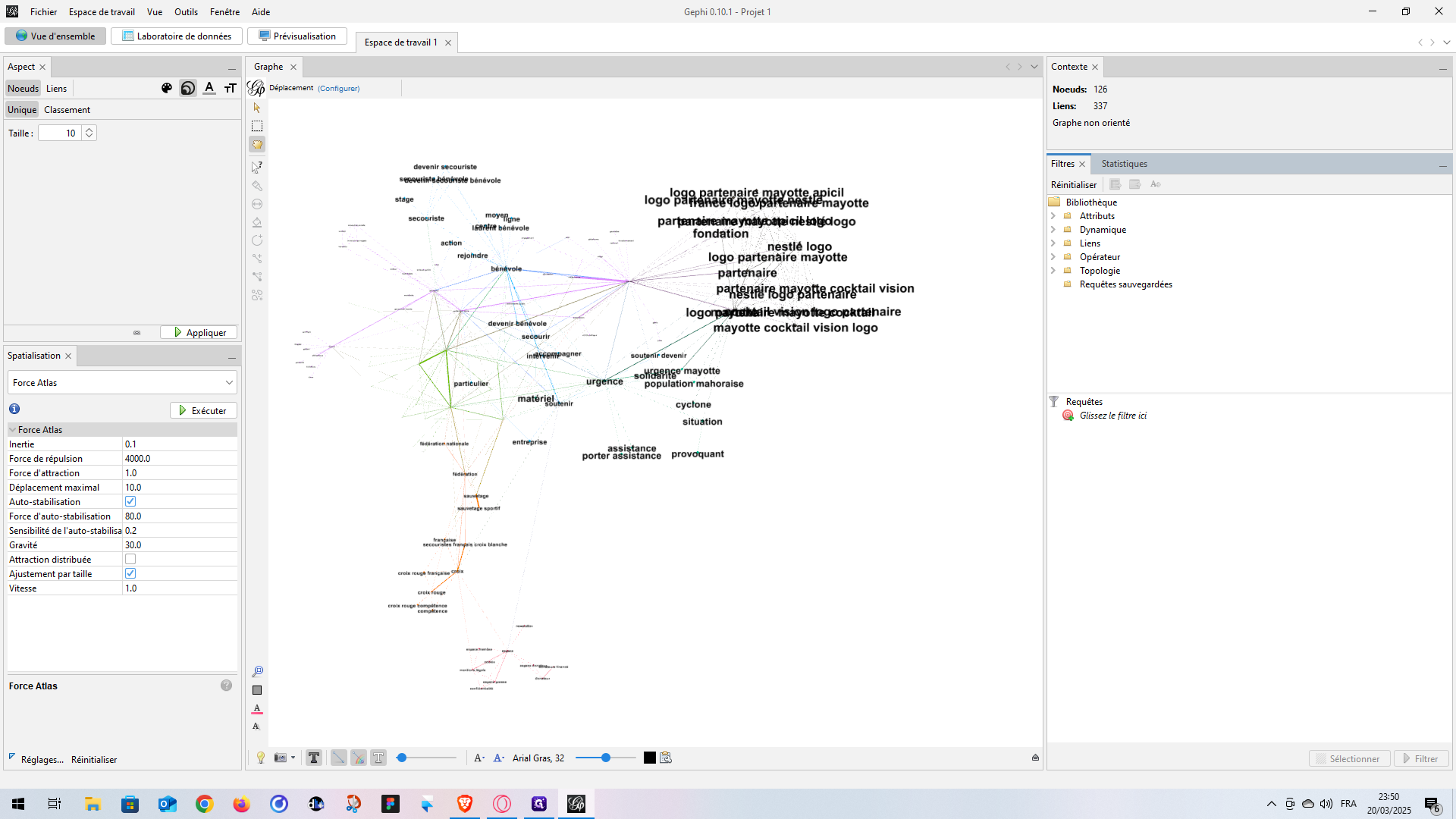1456x819 pixels.
Task: Open Gephi from the taskbar
Action: coord(576,804)
